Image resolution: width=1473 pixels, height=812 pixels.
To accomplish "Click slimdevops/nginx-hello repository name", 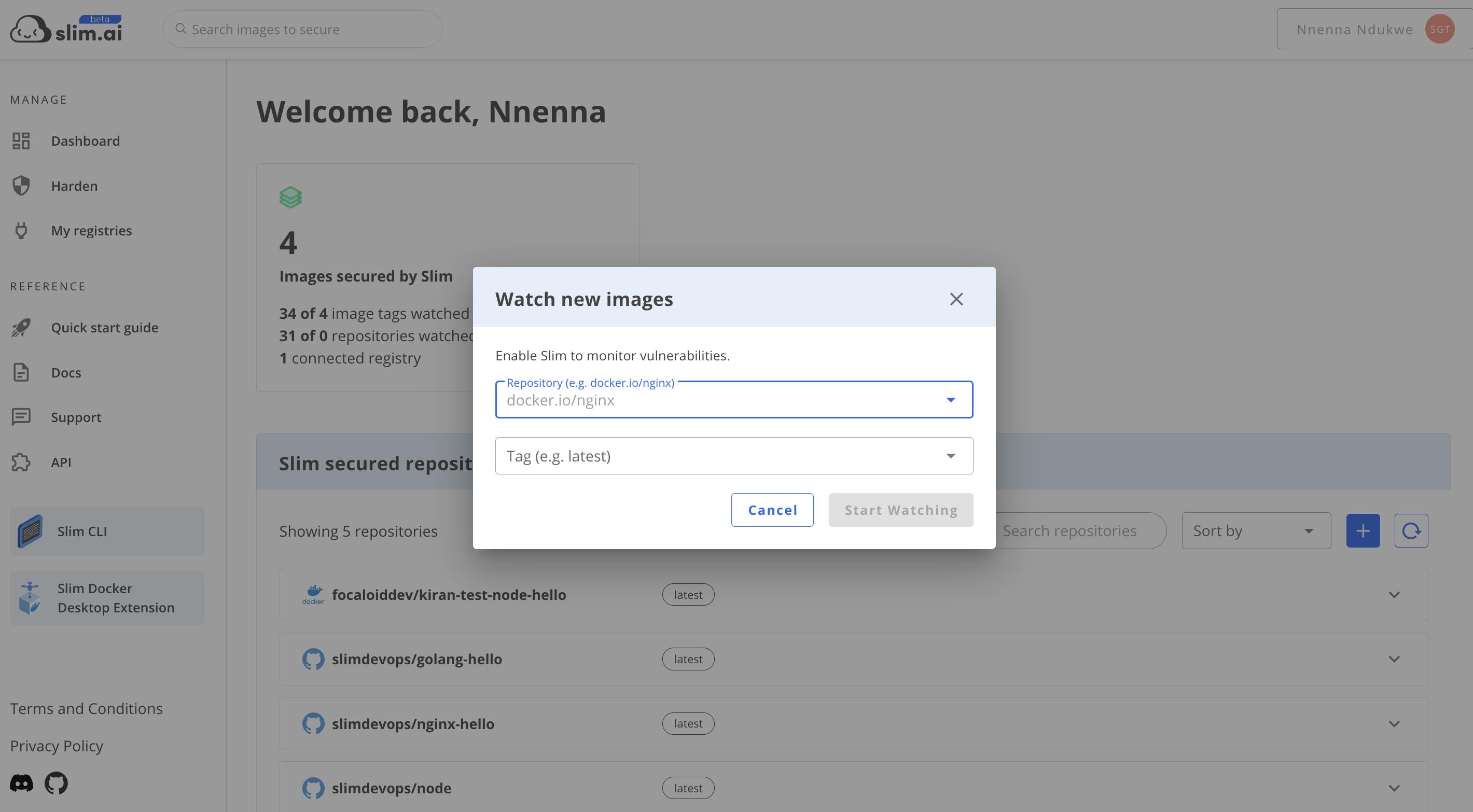I will (413, 723).
